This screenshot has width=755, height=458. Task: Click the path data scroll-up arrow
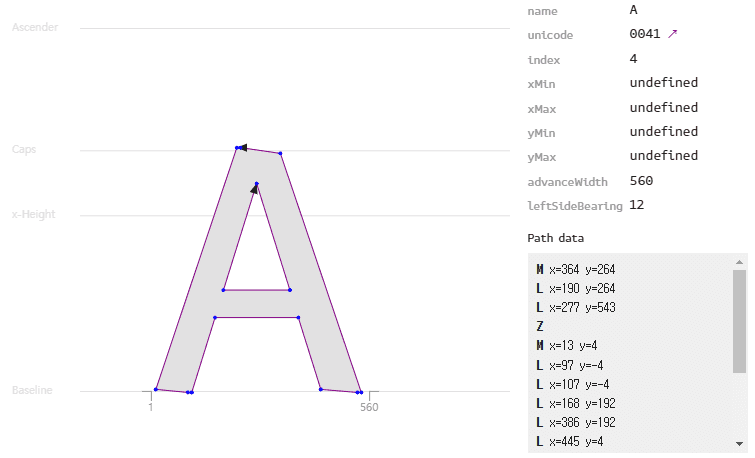pyautogui.click(x=740, y=262)
